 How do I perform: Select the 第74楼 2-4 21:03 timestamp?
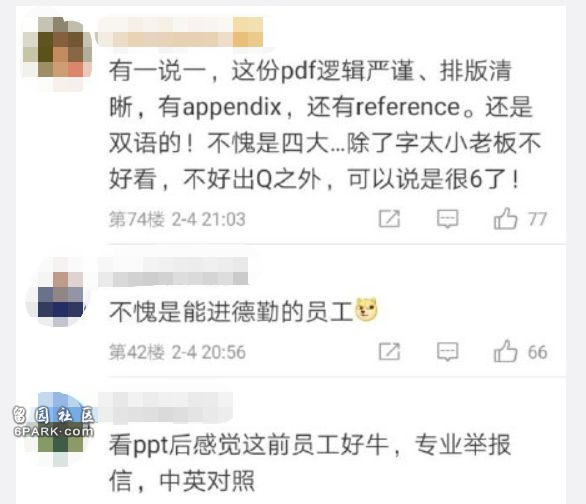(177, 219)
